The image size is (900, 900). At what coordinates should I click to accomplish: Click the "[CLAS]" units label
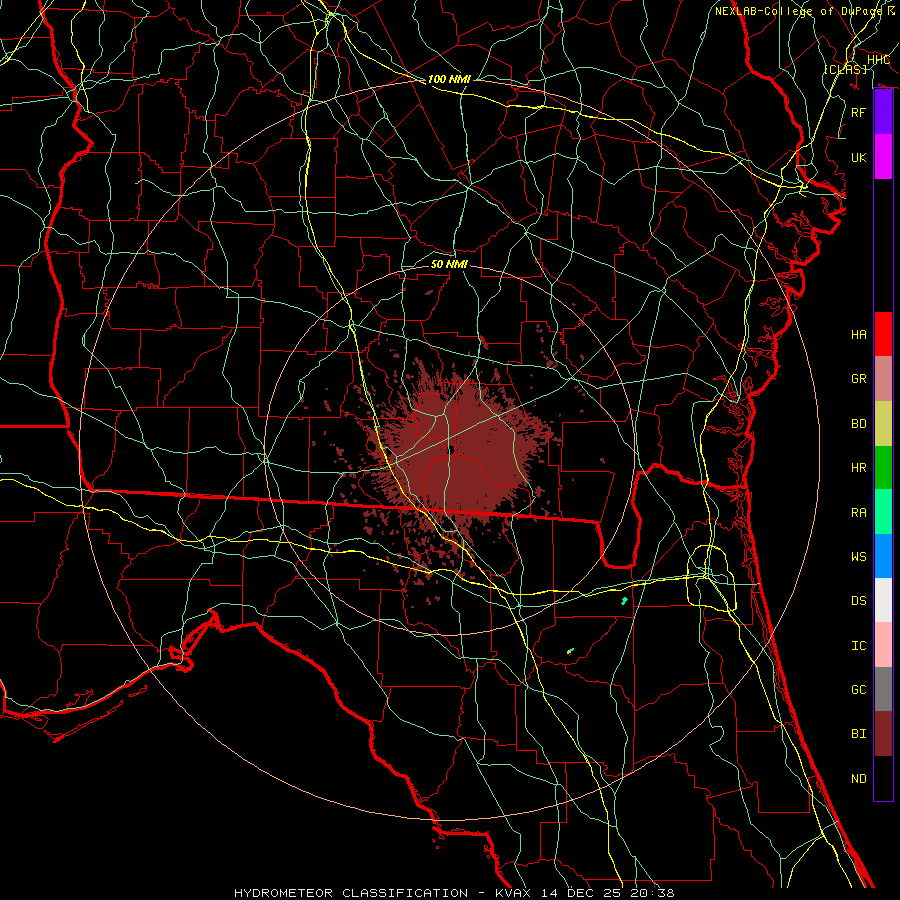[845, 69]
